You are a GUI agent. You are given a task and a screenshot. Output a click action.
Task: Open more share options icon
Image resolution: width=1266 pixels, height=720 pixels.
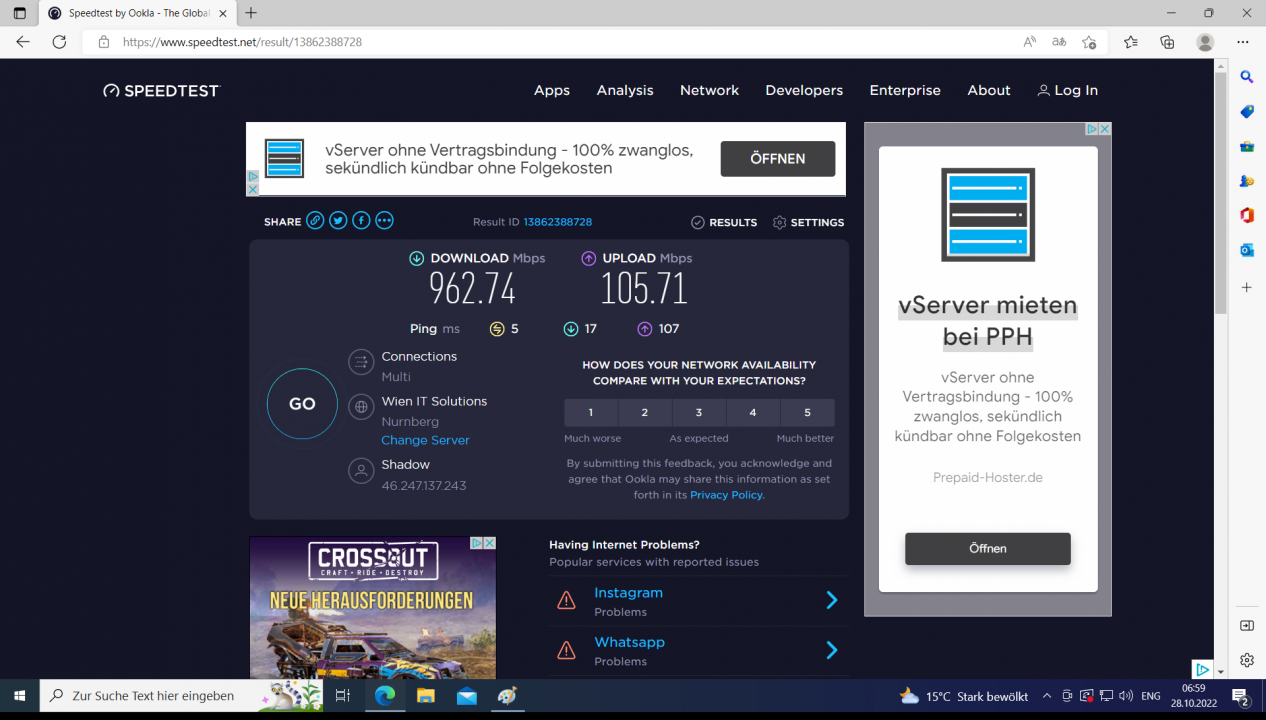384,221
